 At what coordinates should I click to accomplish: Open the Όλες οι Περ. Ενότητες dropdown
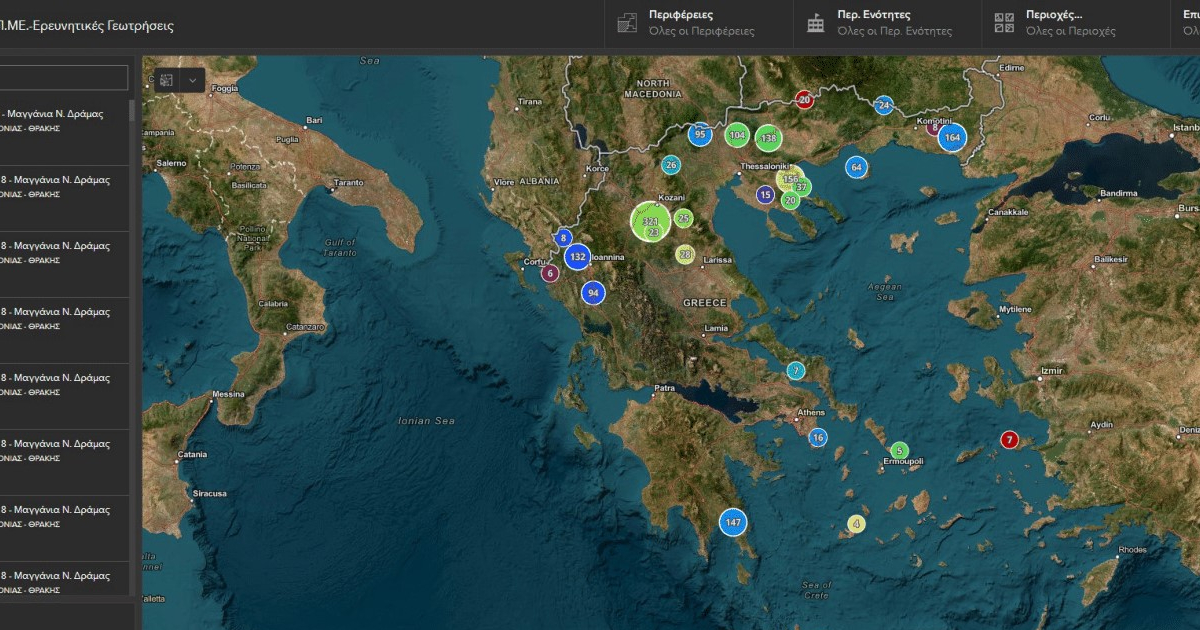click(x=894, y=32)
